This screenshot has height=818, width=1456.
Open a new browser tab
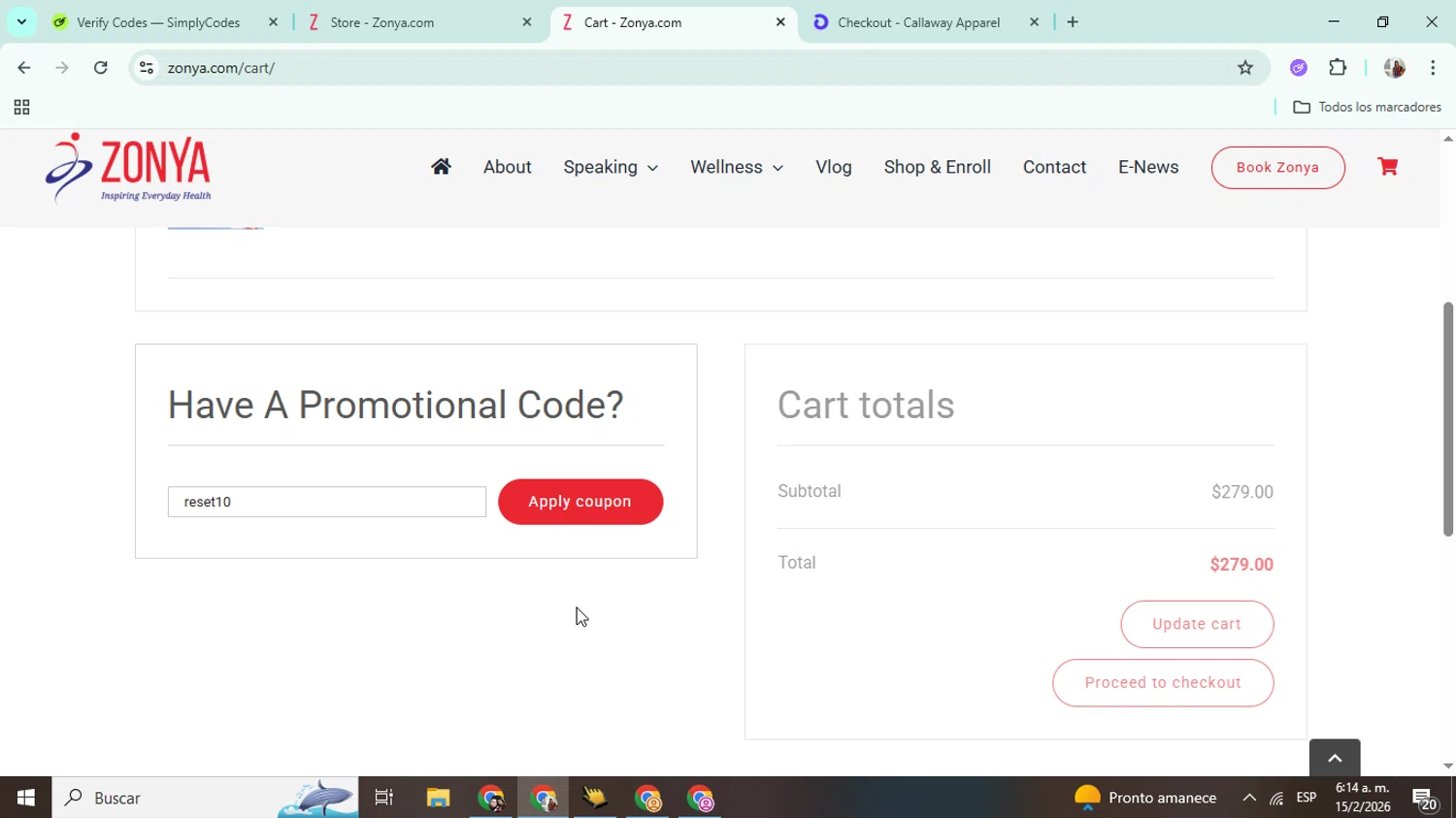[1073, 22]
